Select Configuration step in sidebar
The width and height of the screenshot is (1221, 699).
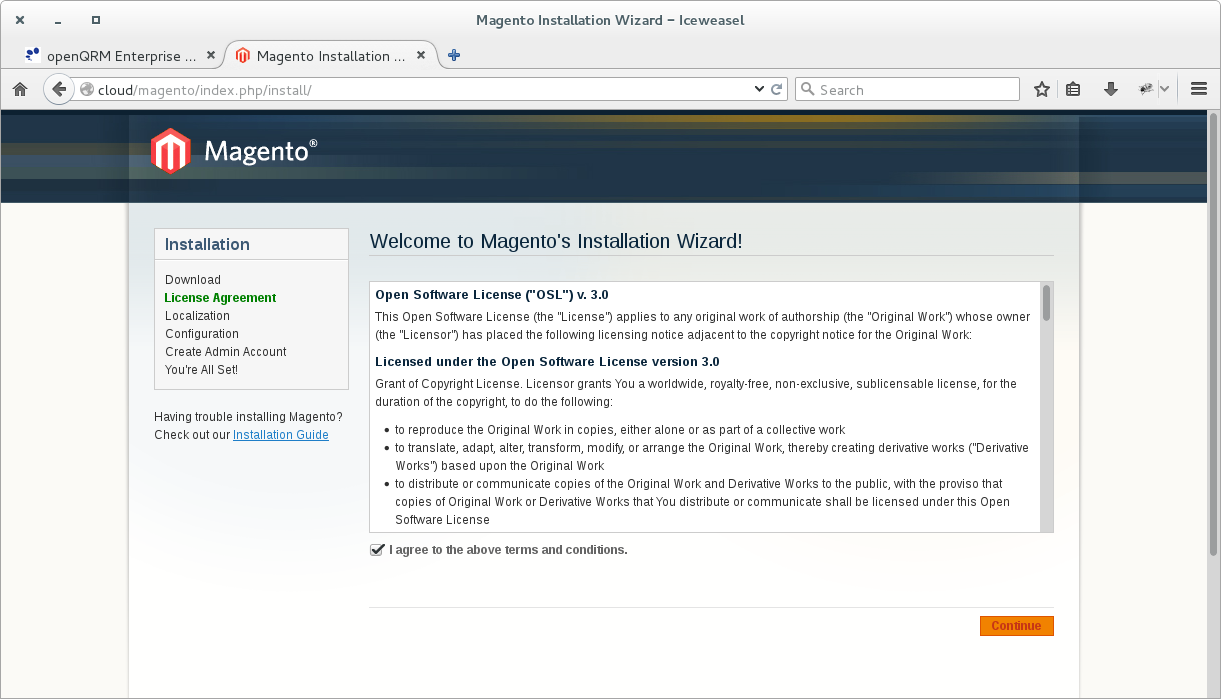[202, 334]
